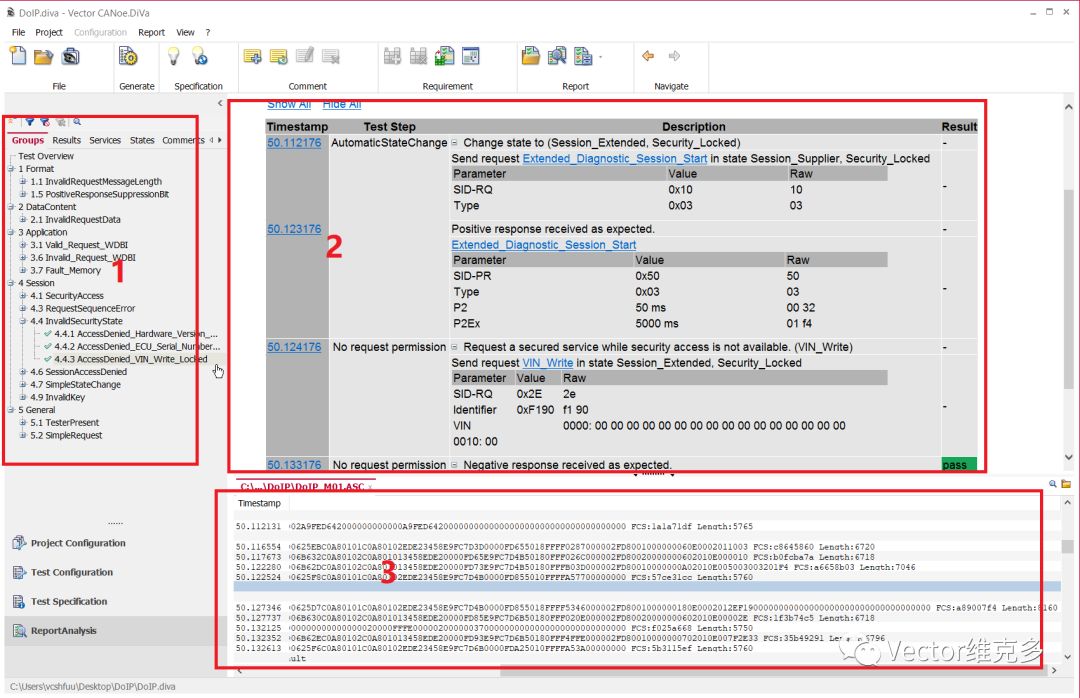1080x698 pixels.
Task: Click the Hide All link
Action: coord(342,105)
